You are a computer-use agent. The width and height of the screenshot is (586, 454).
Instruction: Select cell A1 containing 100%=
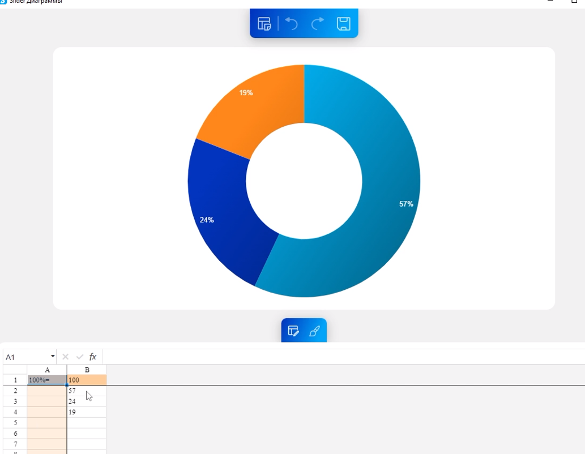tap(47, 380)
